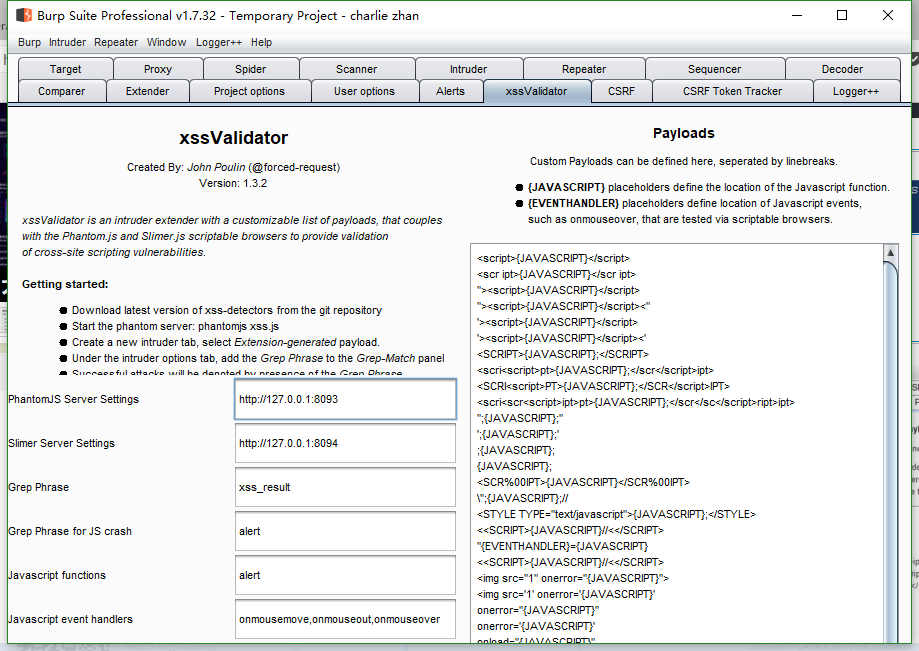
Task: Click the payloads vertical scrollbar thumb
Action: pyautogui.click(x=890, y=452)
